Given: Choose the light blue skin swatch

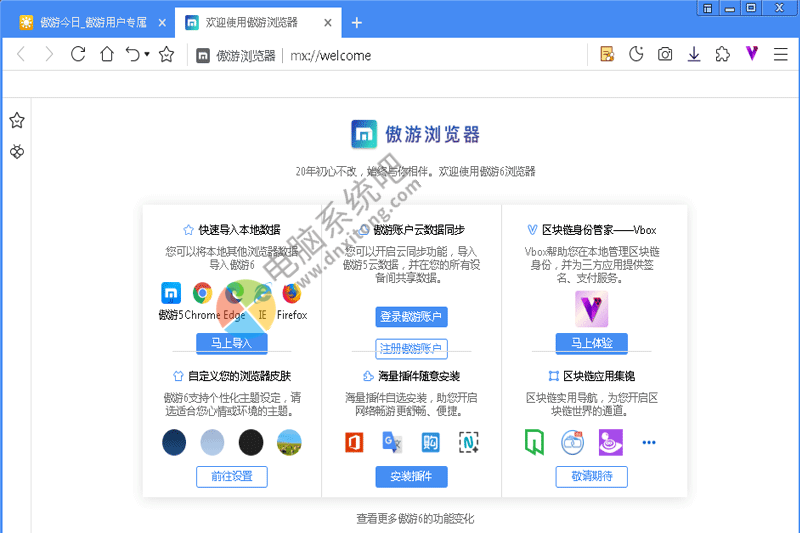Looking at the screenshot, I should pos(212,442).
